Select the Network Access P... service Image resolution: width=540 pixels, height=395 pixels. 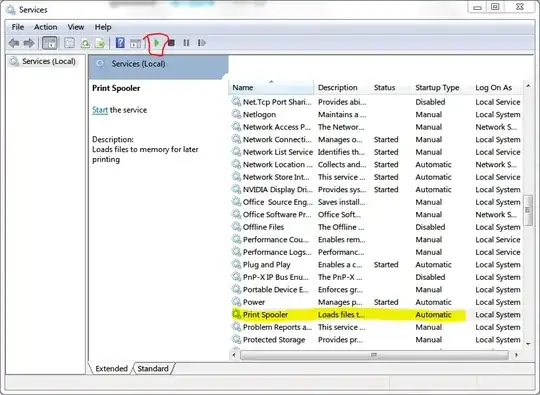[277, 127]
